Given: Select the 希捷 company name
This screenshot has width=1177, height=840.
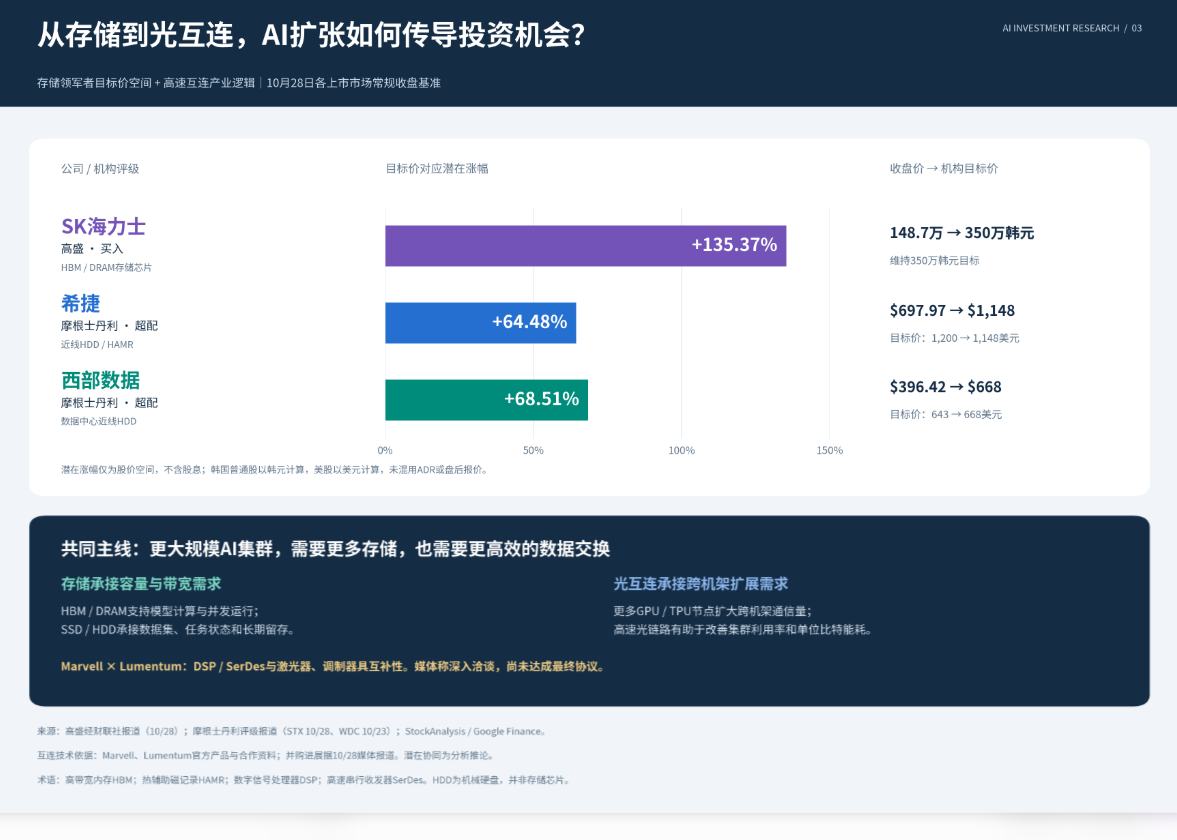Looking at the screenshot, I should (x=80, y=303).
